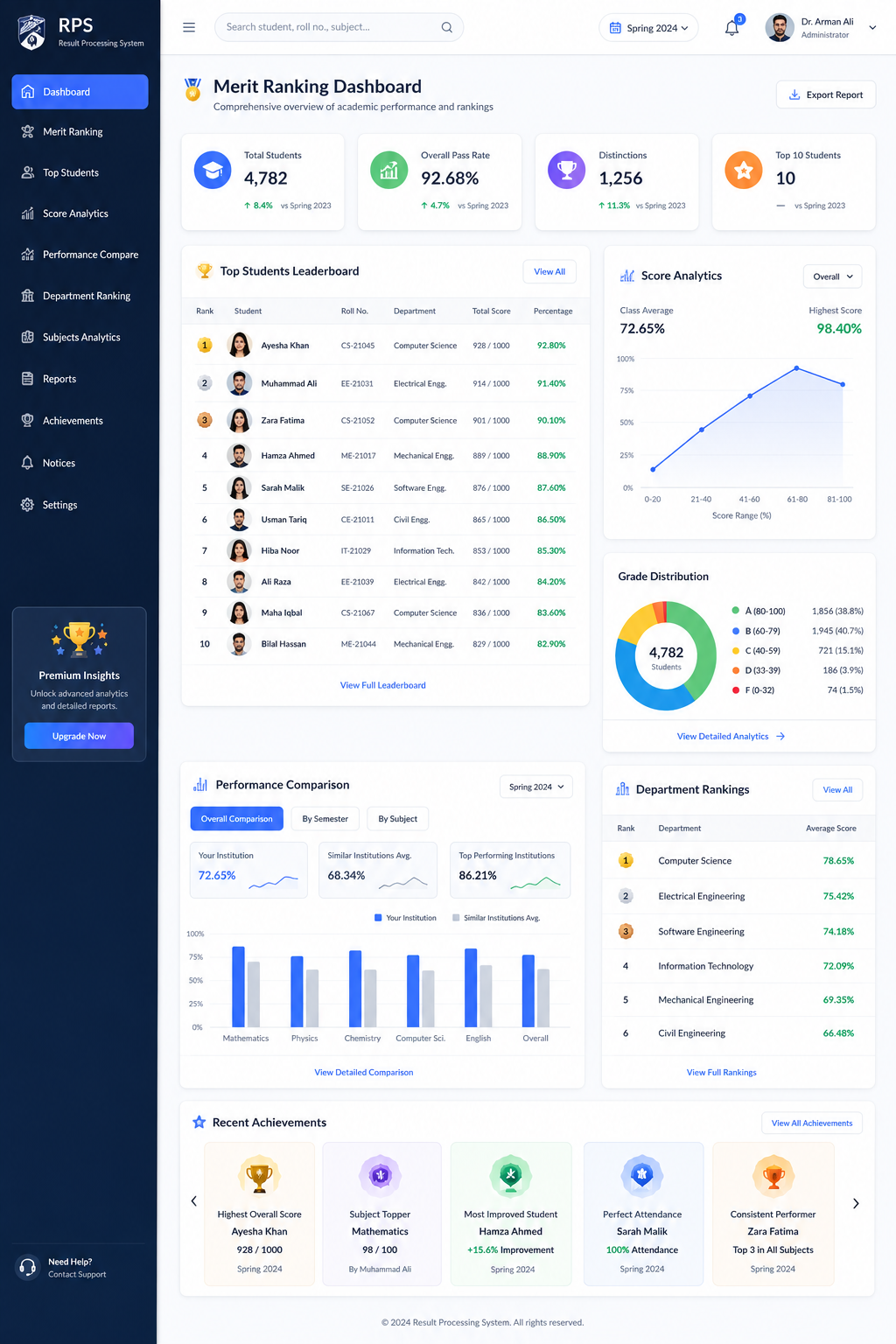Open the notifications bell
Viewport: 896px width, 1344px height.
tap(732, 28)
